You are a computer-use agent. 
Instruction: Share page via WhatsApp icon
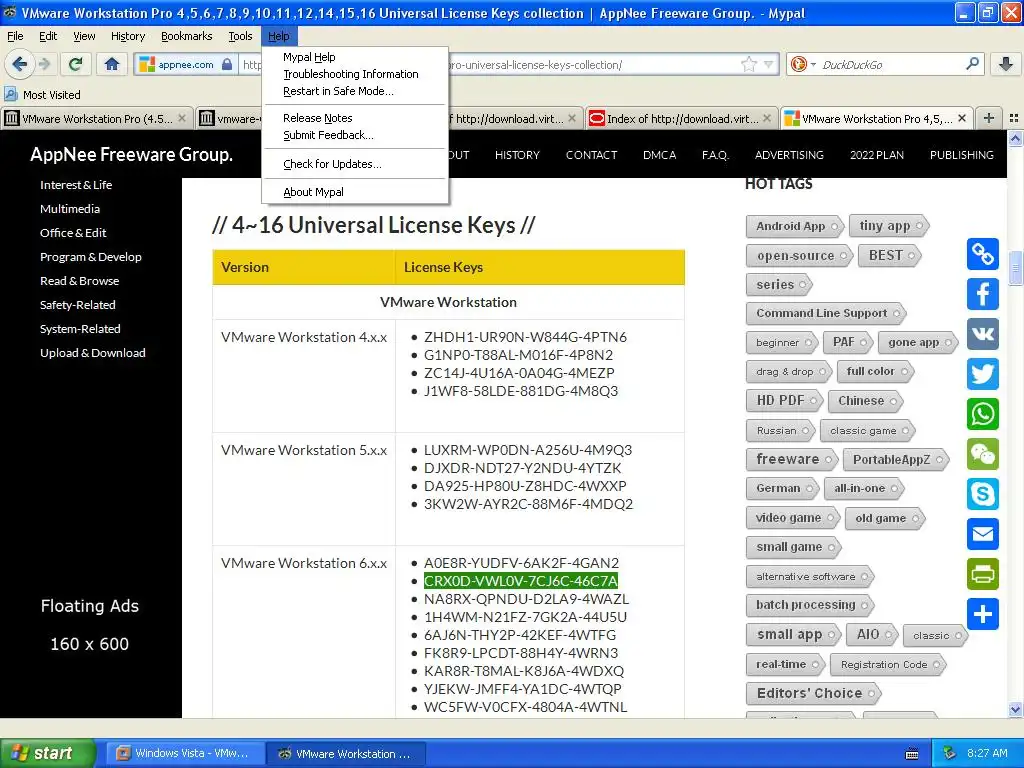[983, 414]
